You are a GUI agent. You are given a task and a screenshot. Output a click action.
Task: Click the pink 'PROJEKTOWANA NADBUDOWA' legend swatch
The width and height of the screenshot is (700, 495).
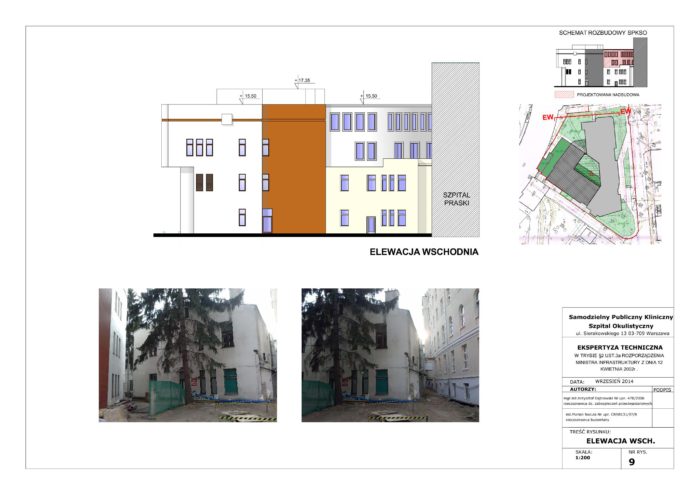coord(564,95)
